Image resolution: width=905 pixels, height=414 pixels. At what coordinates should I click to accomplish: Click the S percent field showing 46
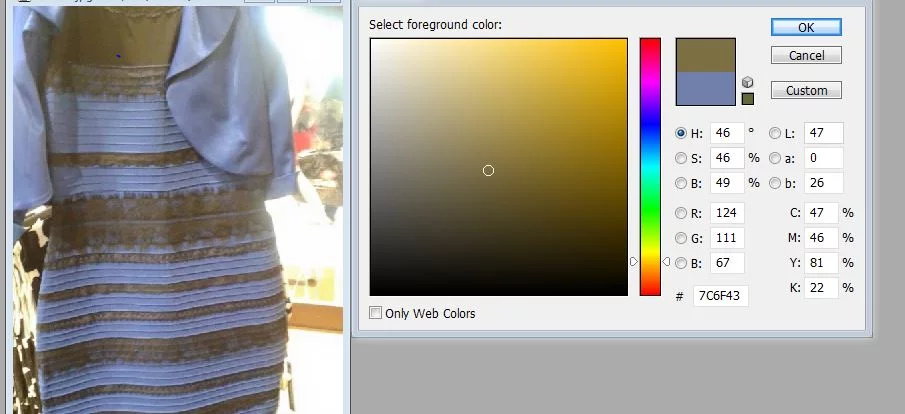727,158
